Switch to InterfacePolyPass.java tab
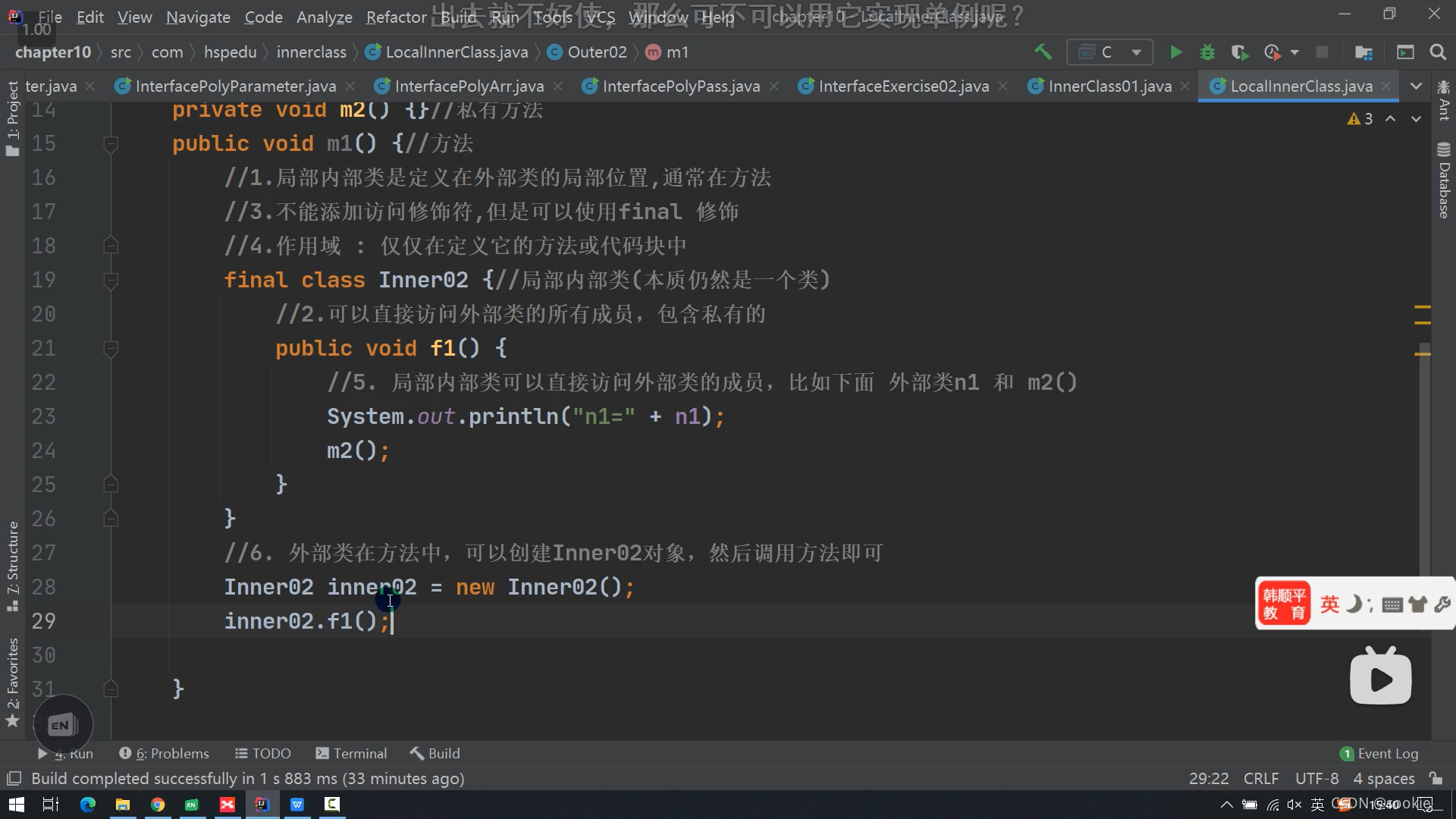Image resolution: width=1456 pixels, height=819 pixels. pyautogui.click(x=681, y=86)
